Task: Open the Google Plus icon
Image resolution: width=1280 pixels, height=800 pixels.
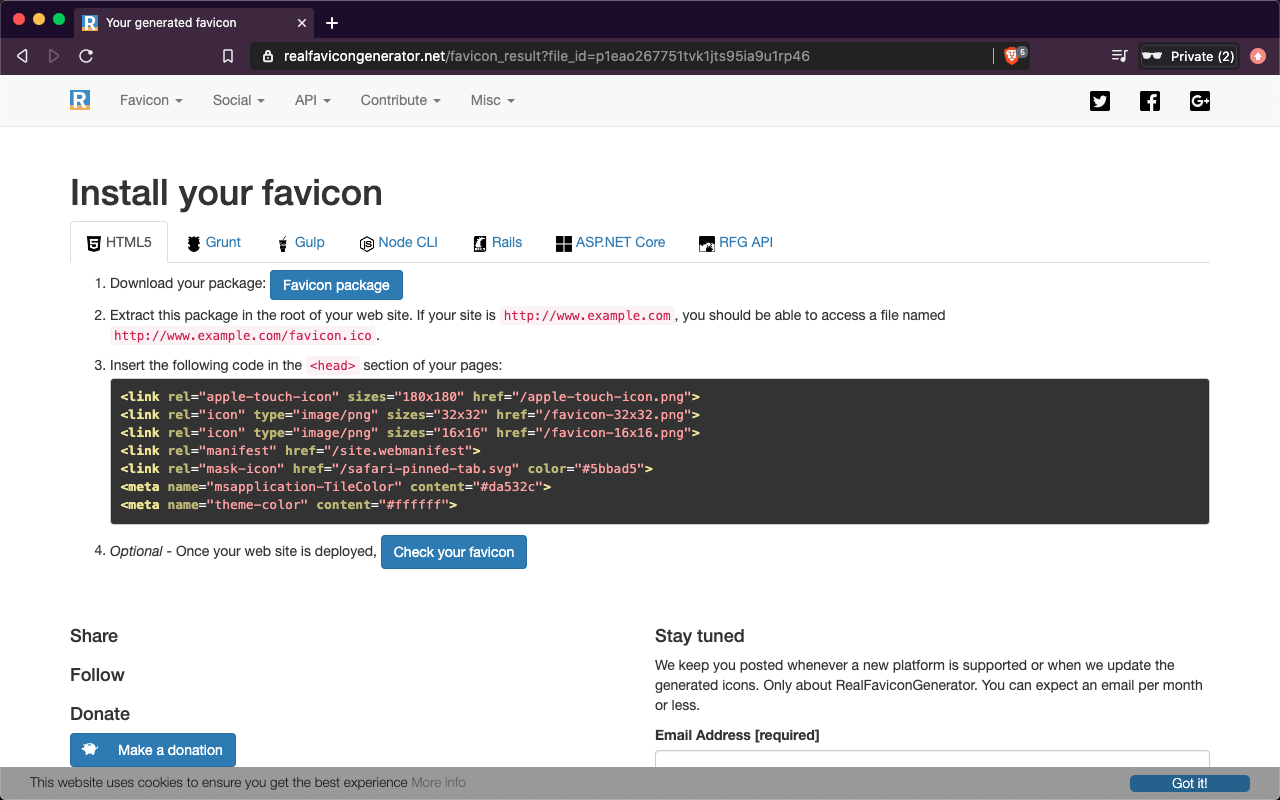Action: (1200, 101)
